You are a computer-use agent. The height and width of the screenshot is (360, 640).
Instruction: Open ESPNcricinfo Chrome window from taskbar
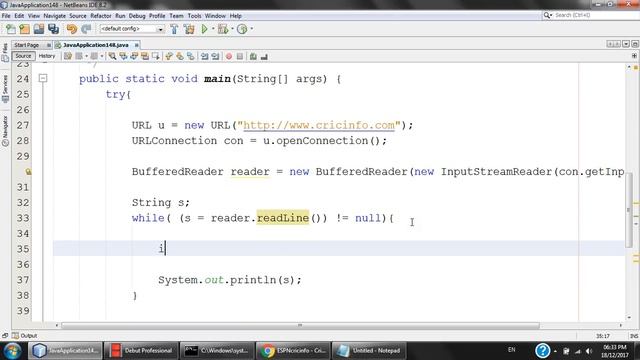click(292, 351)
